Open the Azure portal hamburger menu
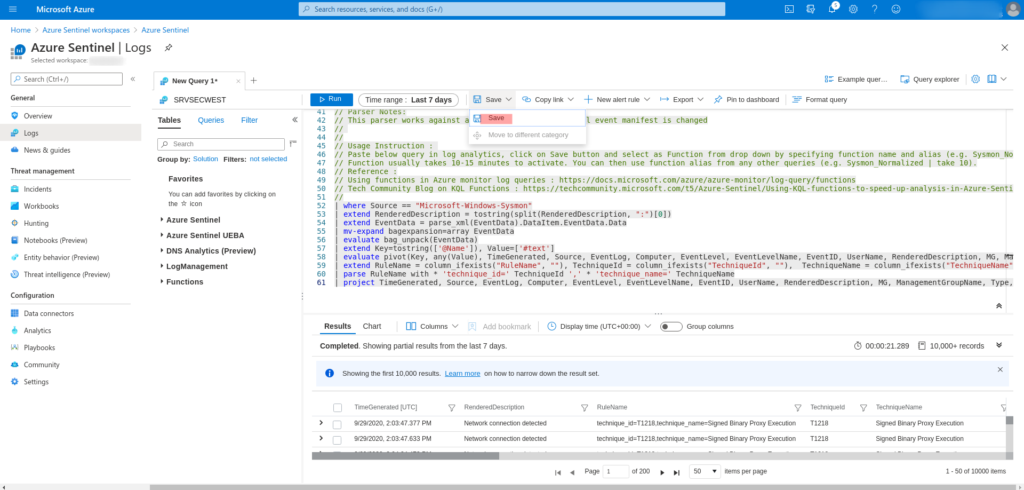The height and width of the screenshot is (490, 1024). click(x=13, y=9)
